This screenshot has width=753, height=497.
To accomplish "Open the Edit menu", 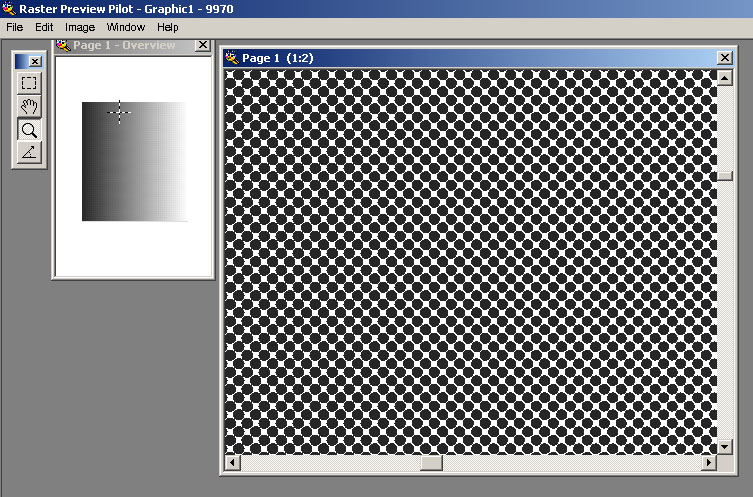I will point(44,27).
